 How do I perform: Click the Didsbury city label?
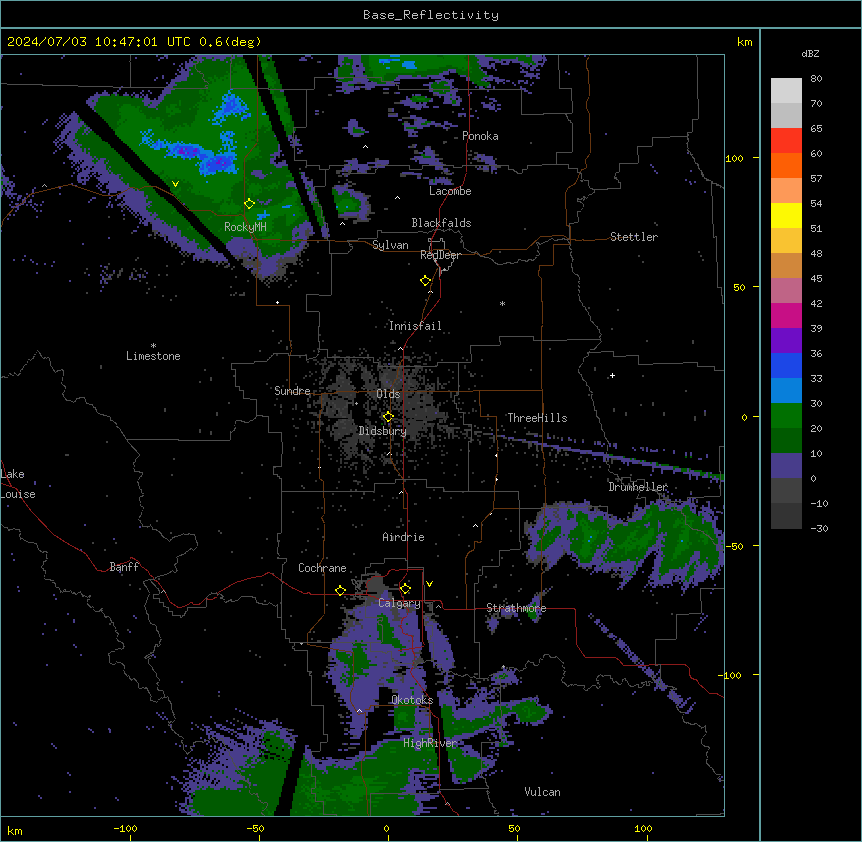tap(383, 431)
